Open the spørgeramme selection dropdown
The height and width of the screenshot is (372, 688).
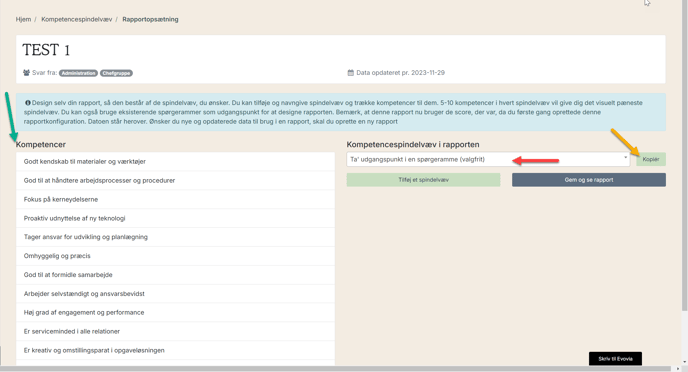tap(488, 159)
